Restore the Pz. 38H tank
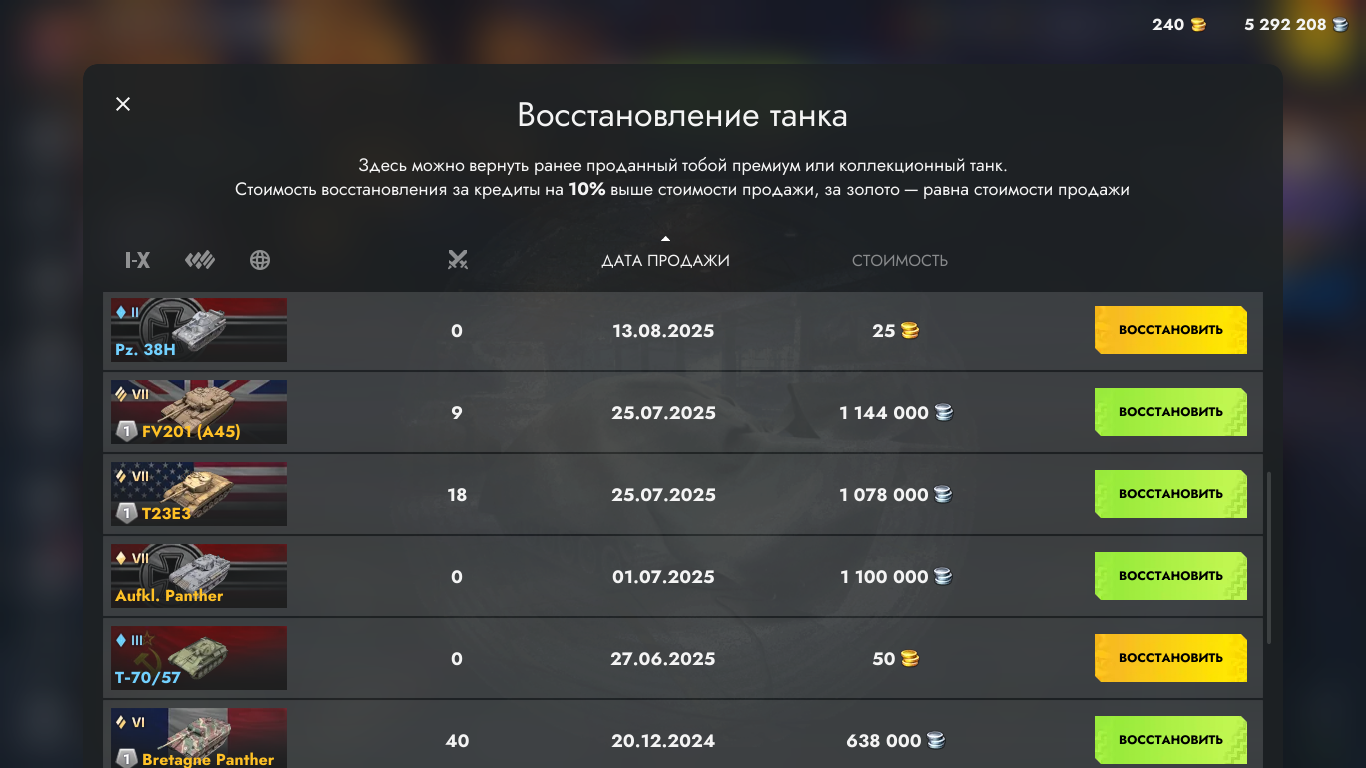Image resolution: width=1366 pixels, height=768 pixels. point(1170,330)
